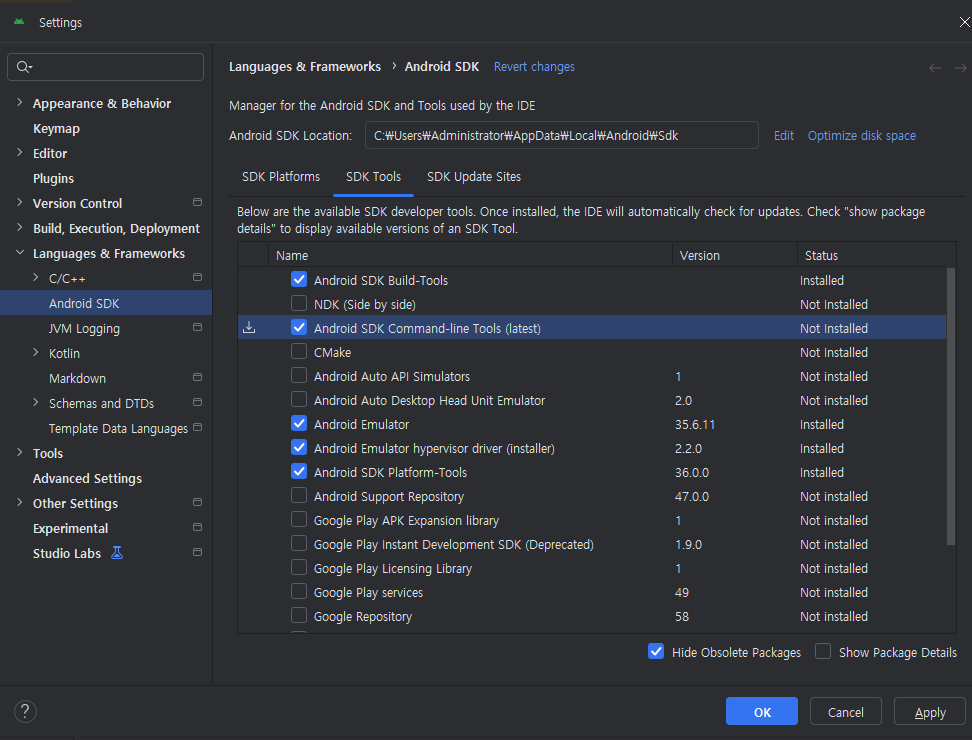Viewport: 972px width, 740px height.
Task: Uncheck Android SDK Platform-Tools checkbox
Action: pos(299,472)
